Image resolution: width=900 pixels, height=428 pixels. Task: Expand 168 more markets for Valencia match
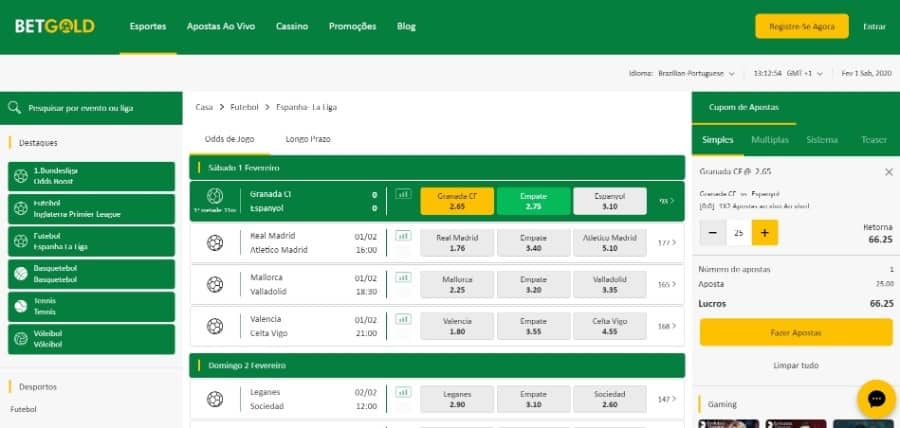tap(667, 326)
